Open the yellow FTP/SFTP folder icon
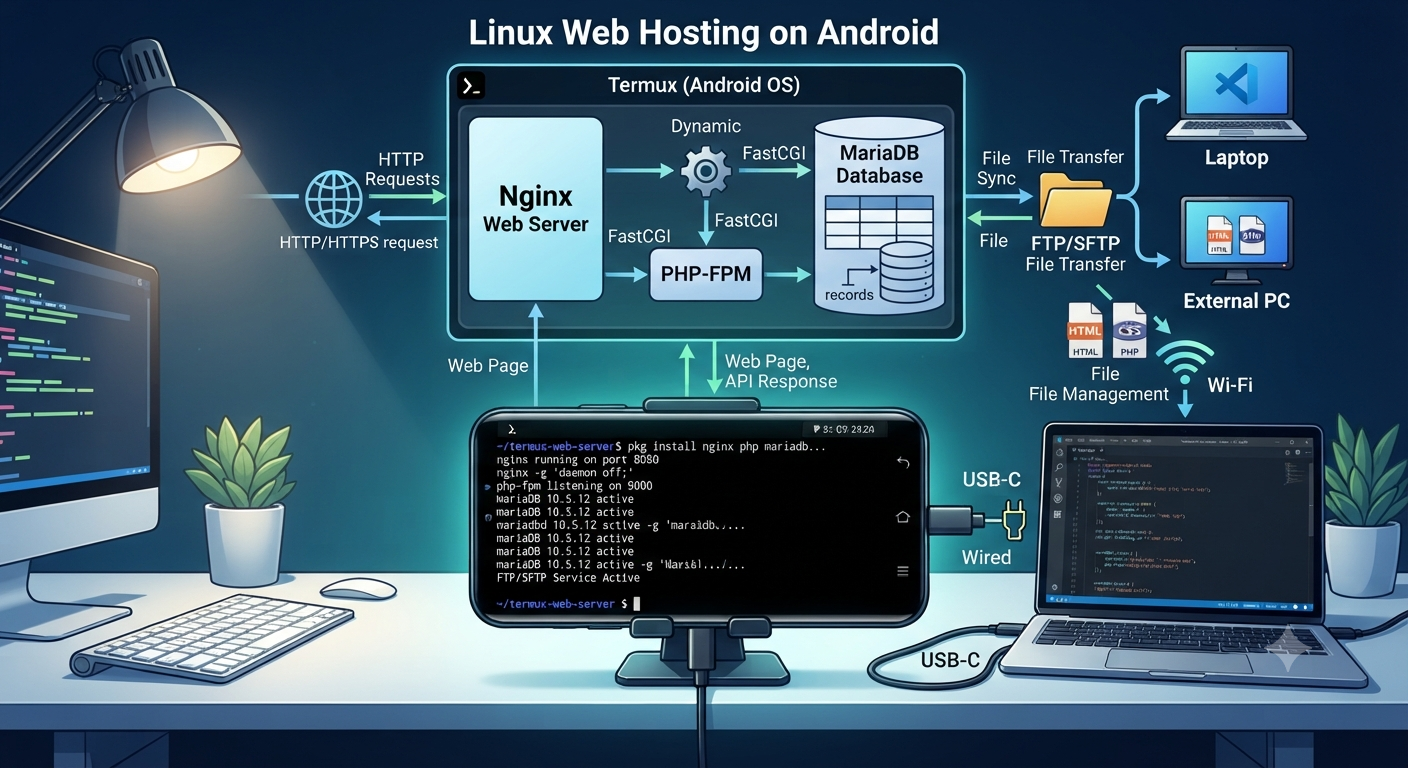The width and height of the screenshot is (1408, 768). (x=1075, y=199)
